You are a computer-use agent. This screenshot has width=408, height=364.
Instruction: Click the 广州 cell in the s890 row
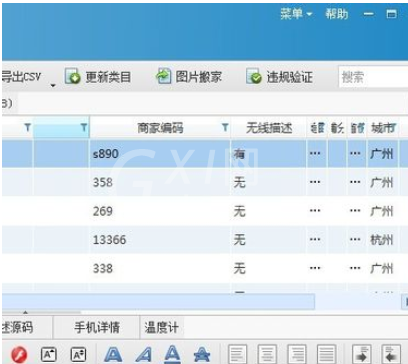point(382,154)
